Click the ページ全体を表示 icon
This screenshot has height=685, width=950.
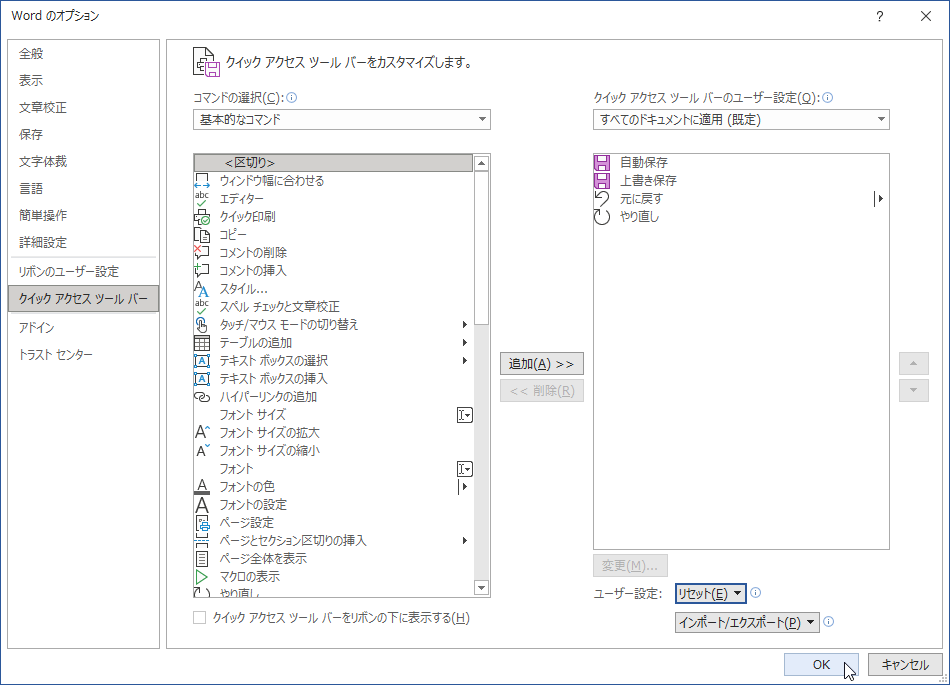tap(202, 558)
